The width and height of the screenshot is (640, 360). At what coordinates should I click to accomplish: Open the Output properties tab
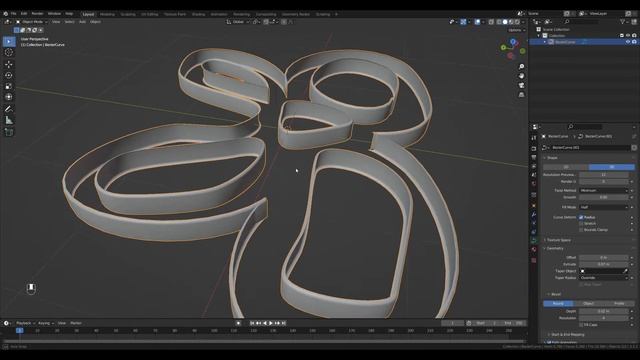pyautogui.click(x=534, y=157)
